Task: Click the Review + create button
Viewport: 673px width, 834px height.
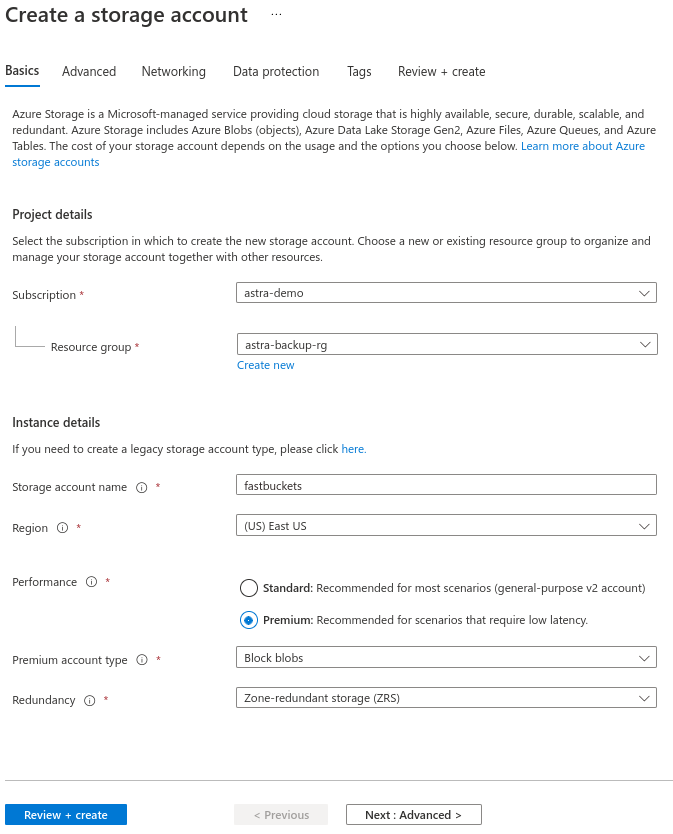Action: click(x=65, y=814)
